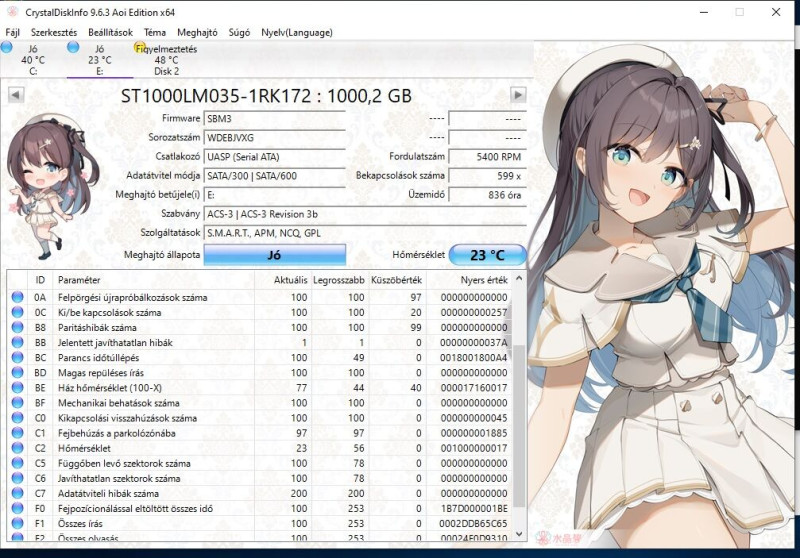Click the S.M.A.R.T., APM, NCQ, GPL features field
The height and width of the screenshot is (558, 800).
365,233
